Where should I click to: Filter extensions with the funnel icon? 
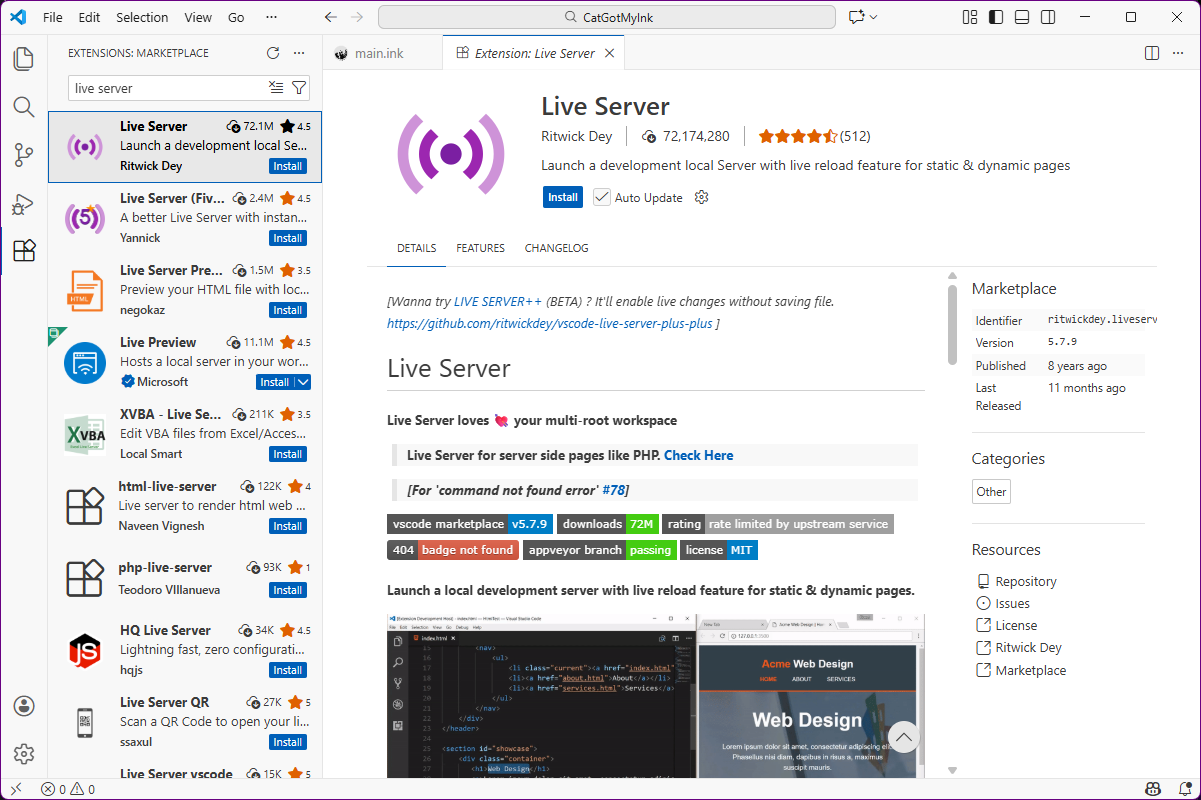299,88
